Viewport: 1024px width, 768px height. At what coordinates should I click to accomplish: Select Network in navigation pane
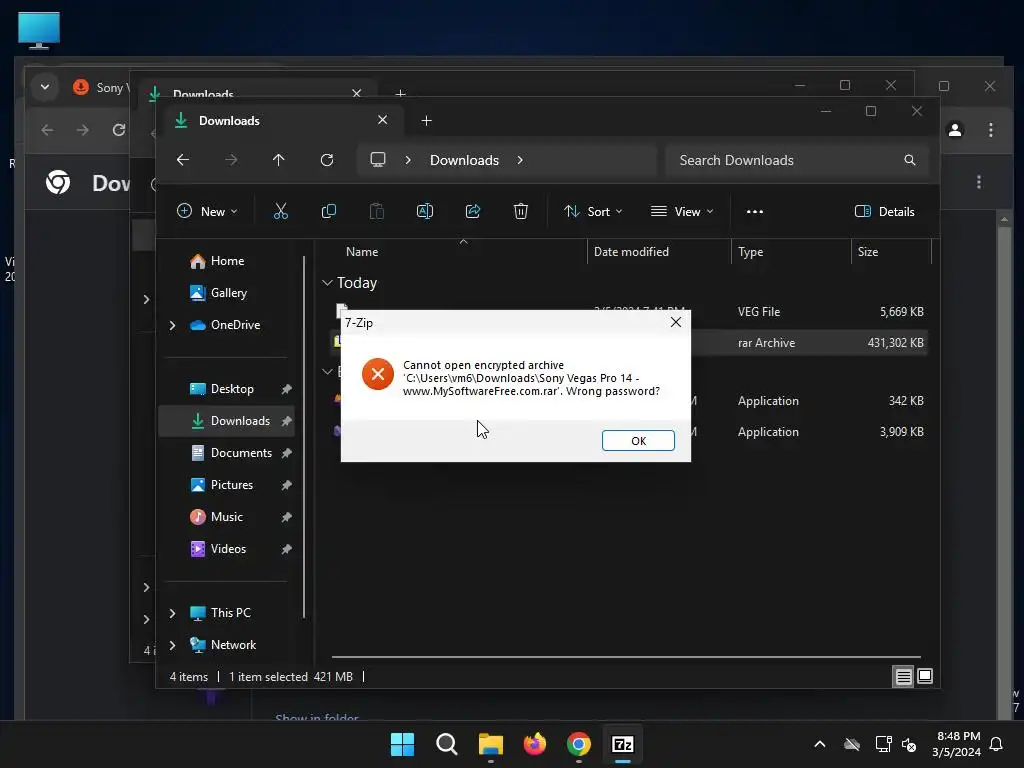click(x=223, y=645)
